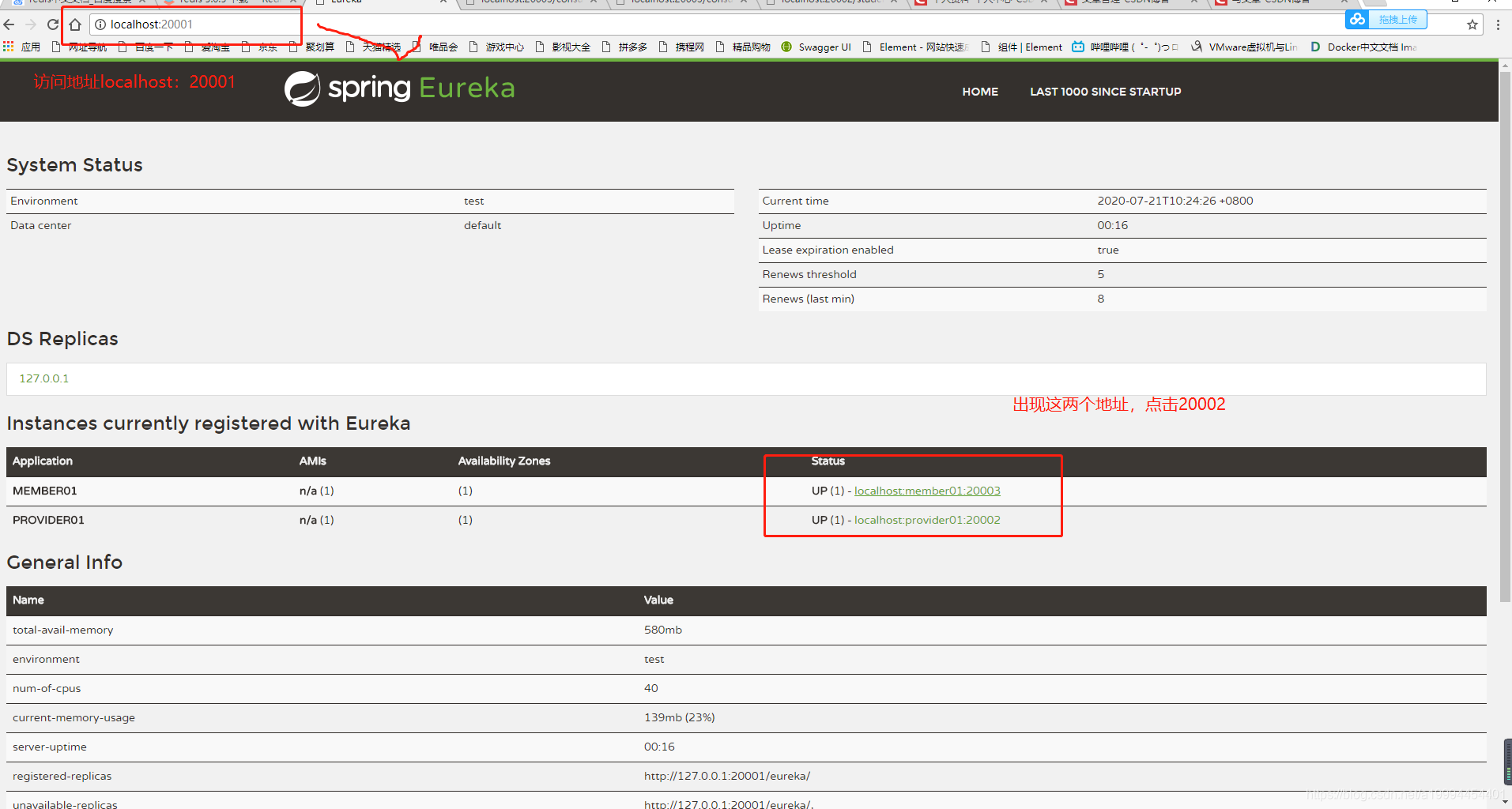This screenshot has width=1512, height=809.
Task: Click the Renews (last min) label
Action: pos(809,299)
